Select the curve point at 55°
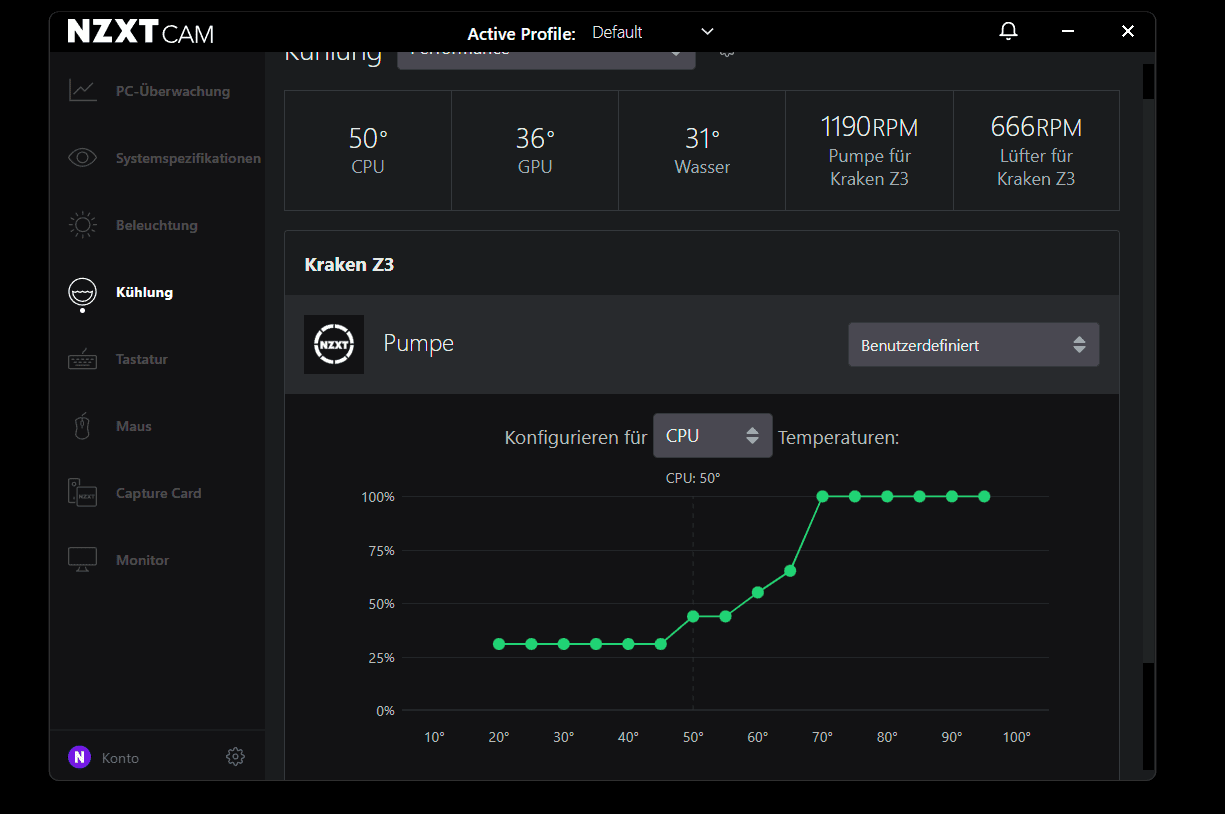 click(725, 616)
